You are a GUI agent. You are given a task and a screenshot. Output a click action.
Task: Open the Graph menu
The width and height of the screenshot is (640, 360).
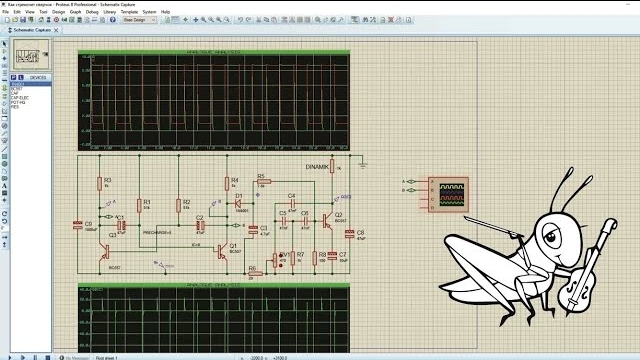click(76, 12)
